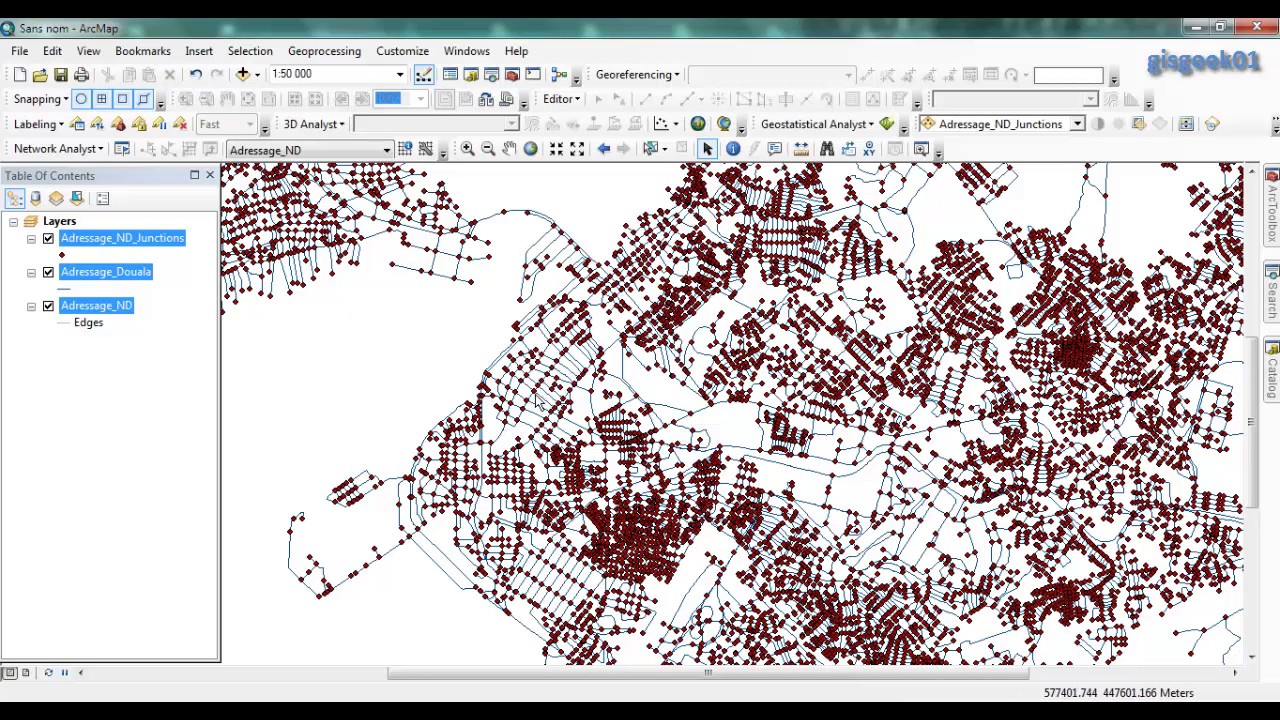The image size is (1280, 720).
Task: Open the Adressage_ND_Junctions layer dropdown in toolbar
Action: coord(1077,124)
